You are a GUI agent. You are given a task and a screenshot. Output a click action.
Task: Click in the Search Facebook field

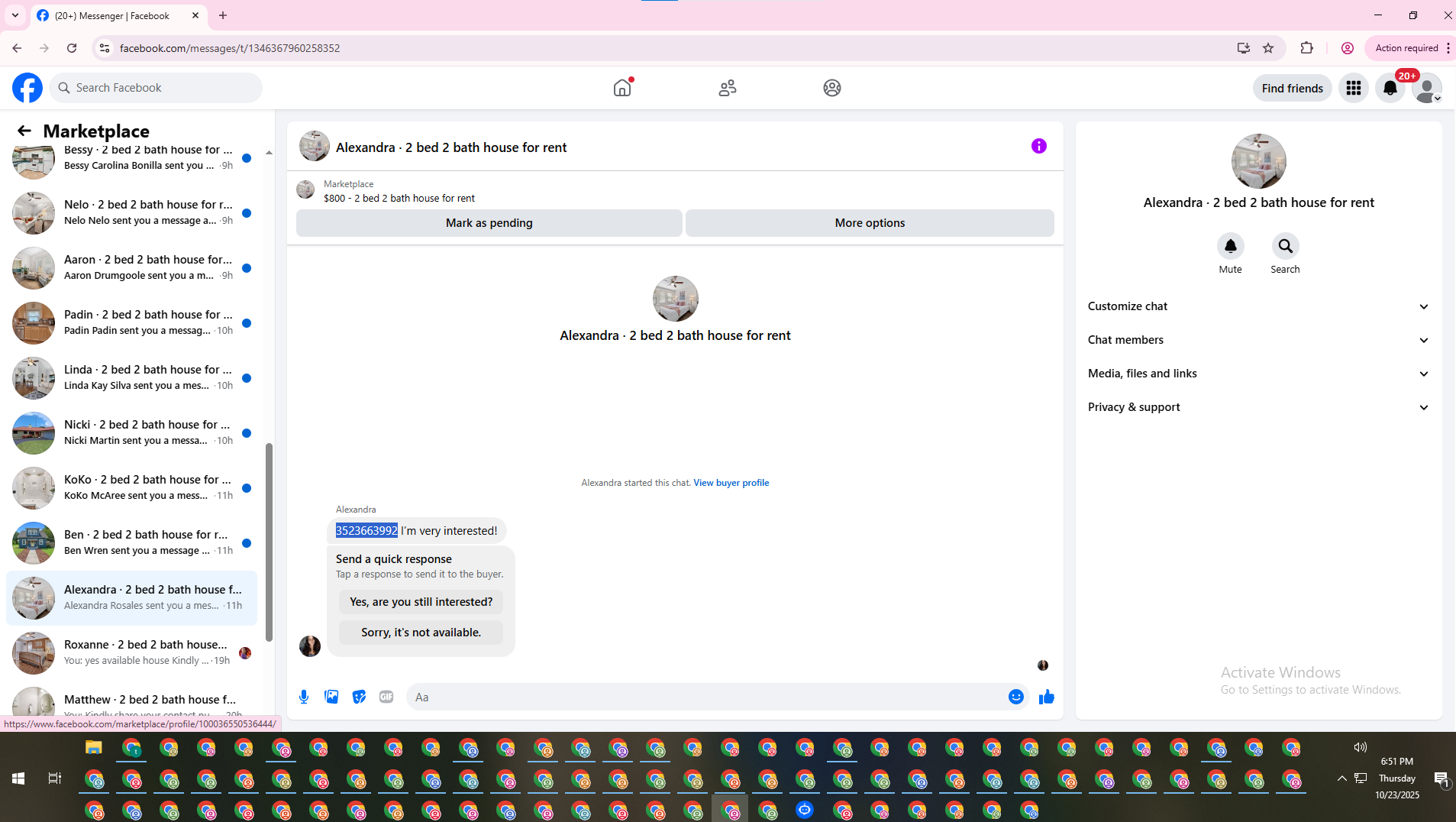pos(156,88)
